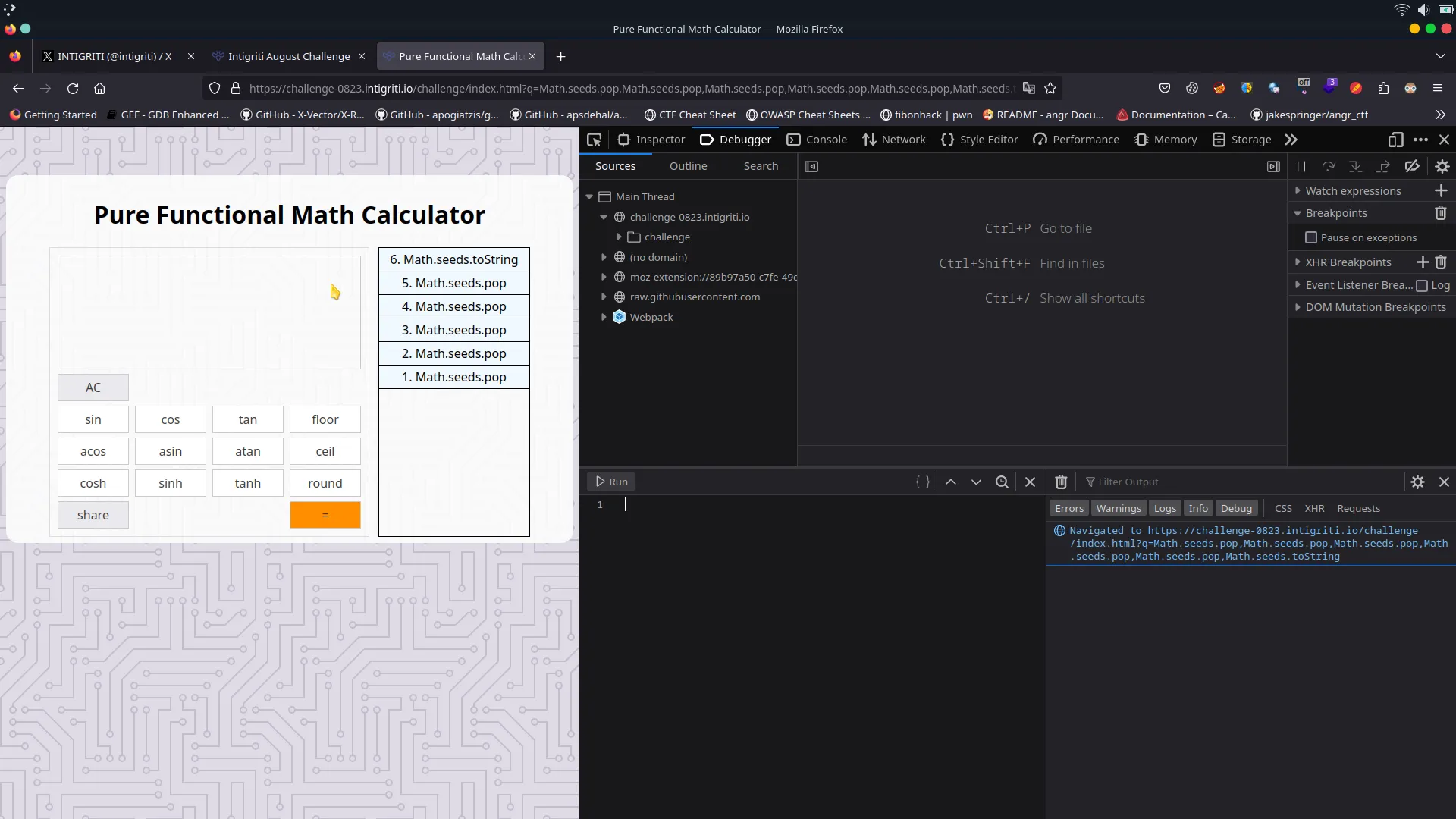Toggle responsive design mode icon
Viewport: 1456px width, 819px height.
pyautogui.click(x=1396, y=140)
